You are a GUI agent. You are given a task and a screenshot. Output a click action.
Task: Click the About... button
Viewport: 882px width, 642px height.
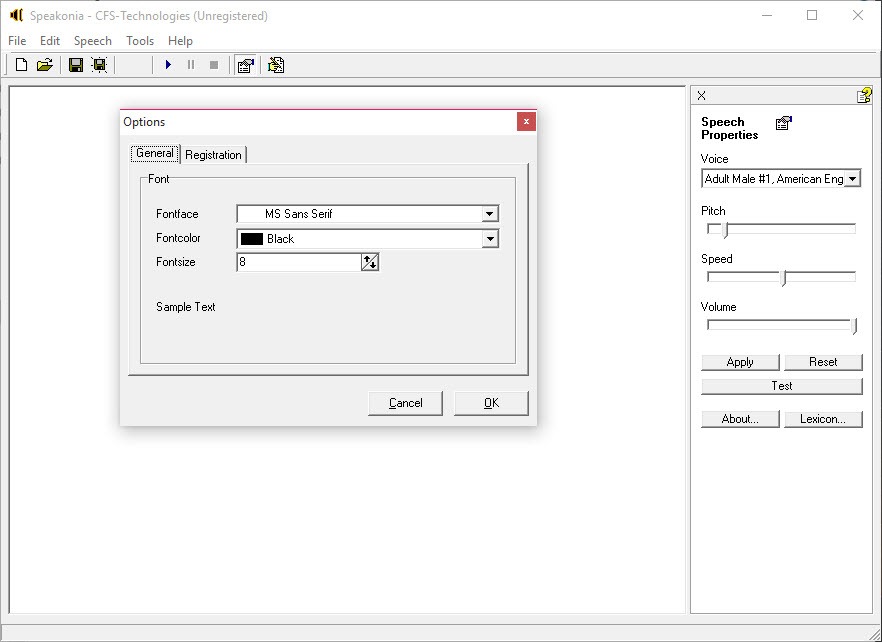(x=740, y=419)
